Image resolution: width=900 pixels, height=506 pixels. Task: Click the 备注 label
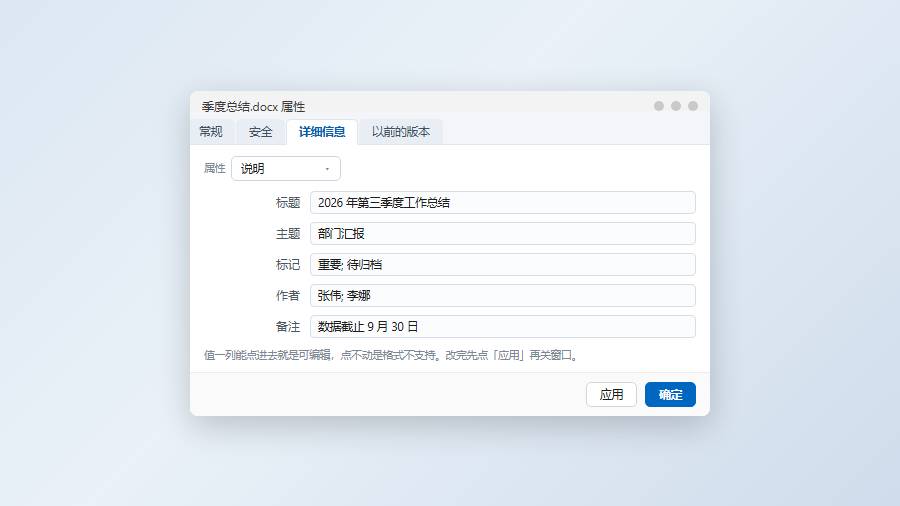pos(288,326)
